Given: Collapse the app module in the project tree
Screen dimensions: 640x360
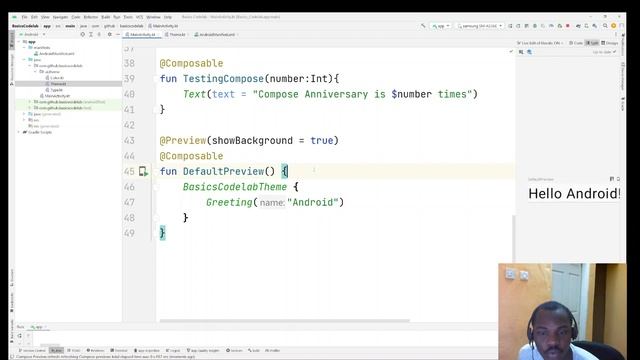Looking at the screenshot, I should (19, 42).
